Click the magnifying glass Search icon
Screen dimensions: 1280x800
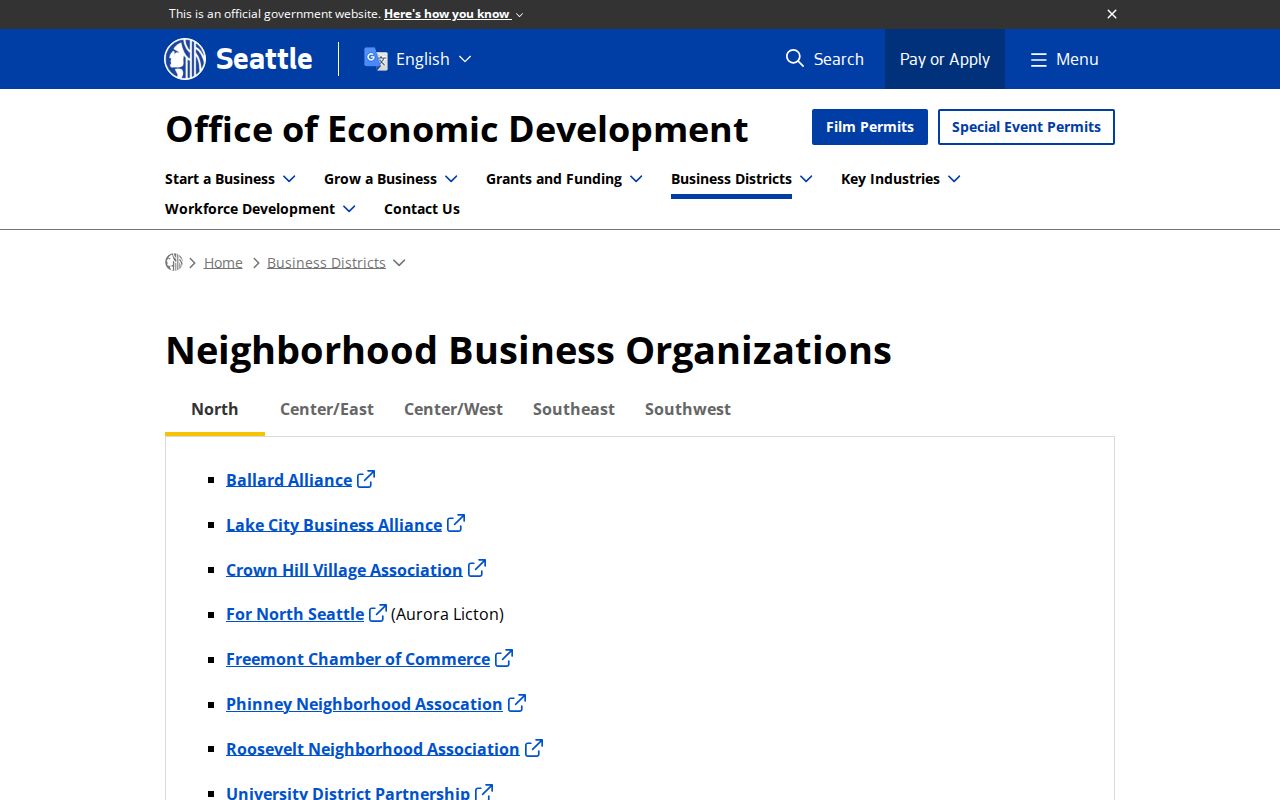tap(795, 58)
